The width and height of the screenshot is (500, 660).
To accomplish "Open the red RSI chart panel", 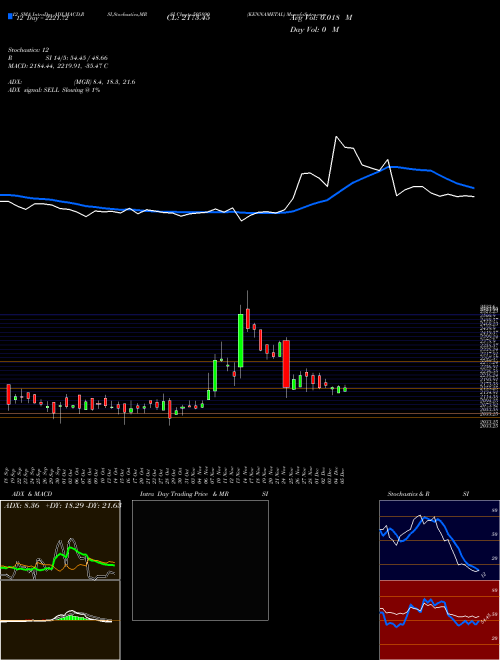I will point(439,620).
